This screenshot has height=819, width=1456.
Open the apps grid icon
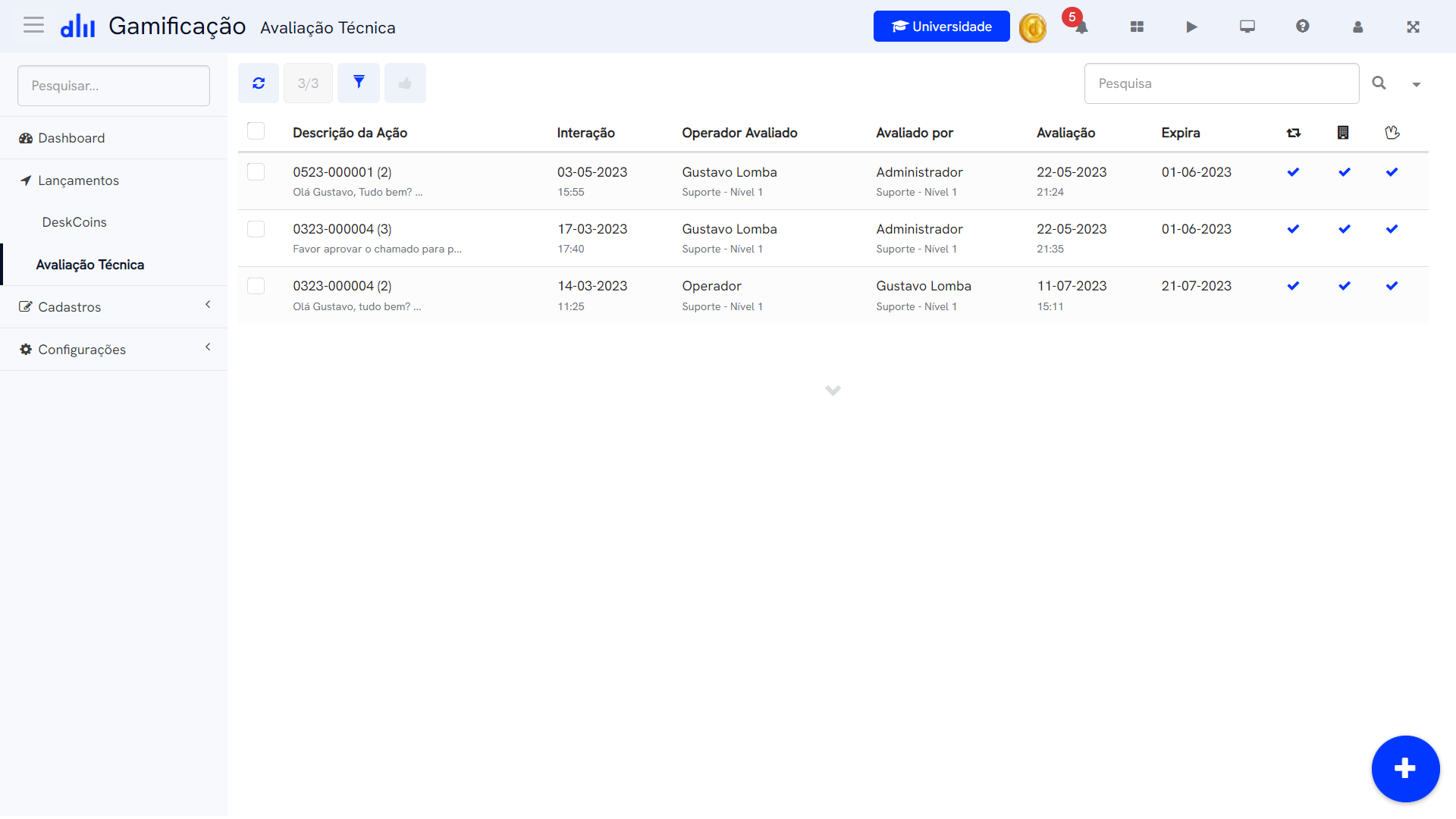tap(1136, 27)
